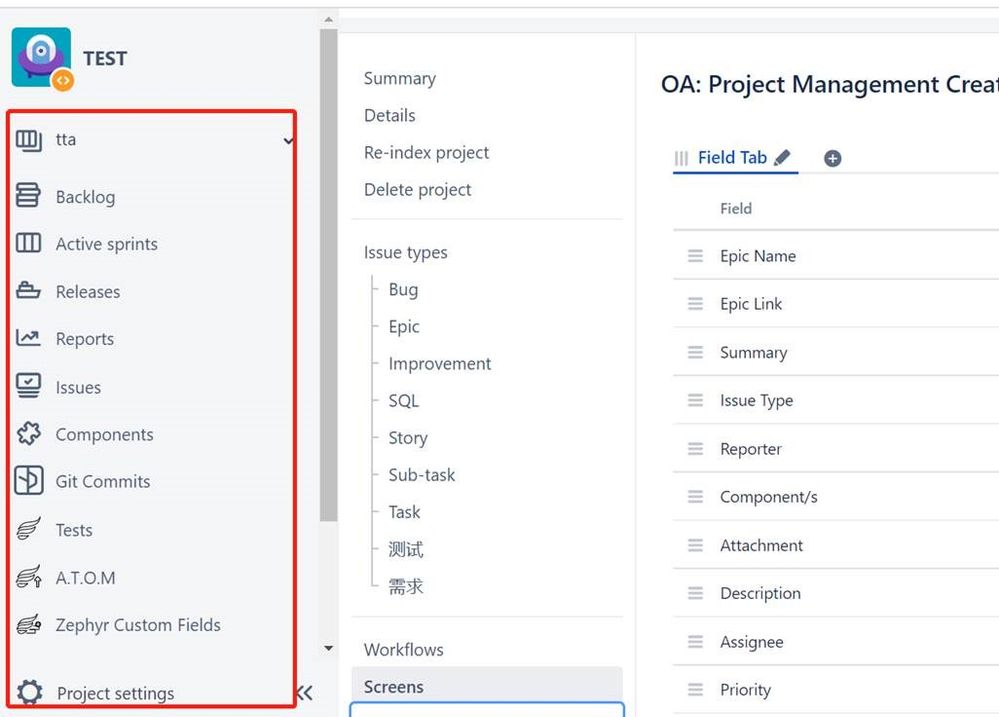Click the sidebar scrollbar down arrow

pyautogui.click(x=329, y=648)
